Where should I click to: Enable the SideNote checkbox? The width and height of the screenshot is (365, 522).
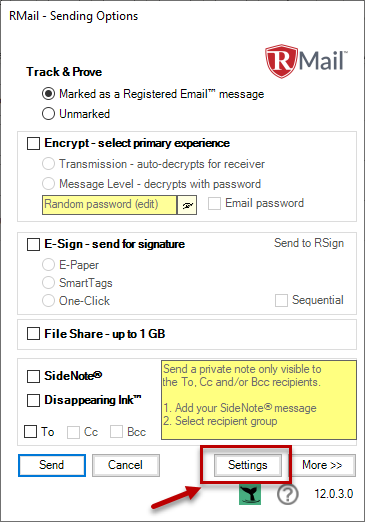point(33,376)
